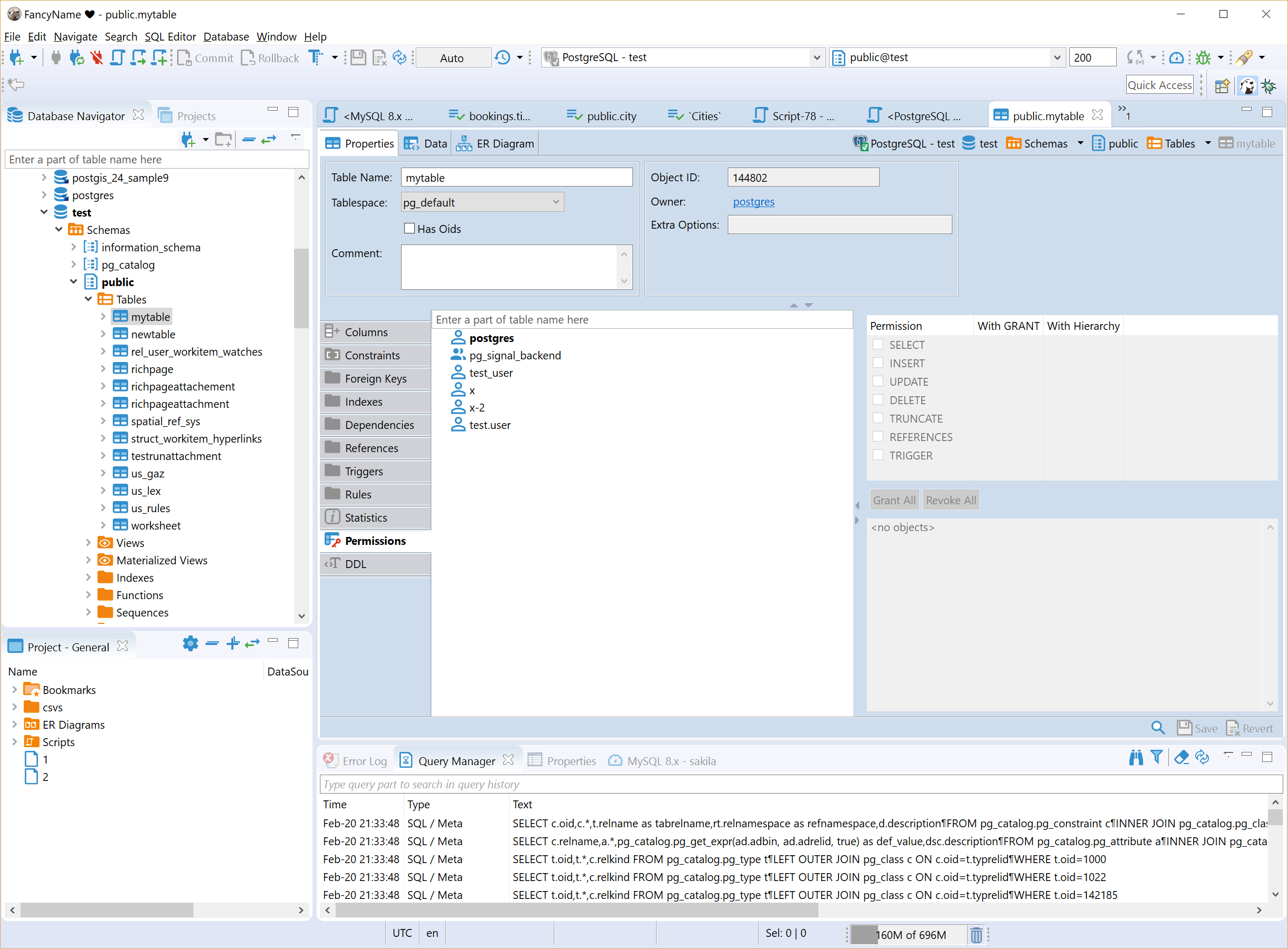Open the SQL Editor menu

pyautogui.click(x=170, y=37)
